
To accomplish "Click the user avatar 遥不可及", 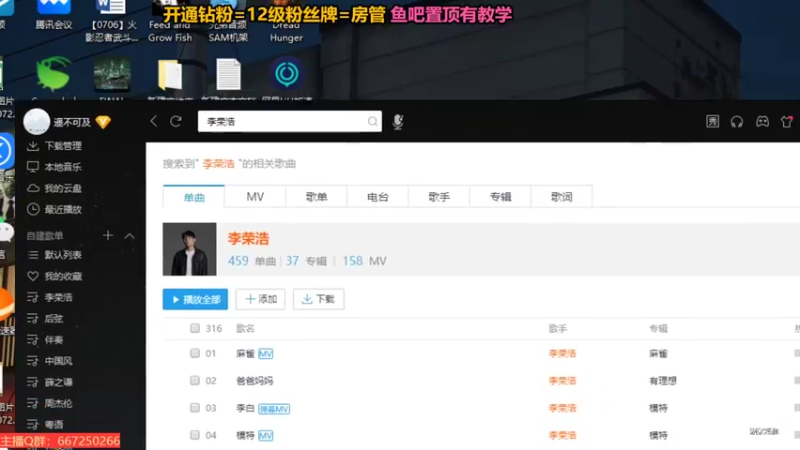I will point(36,122).
